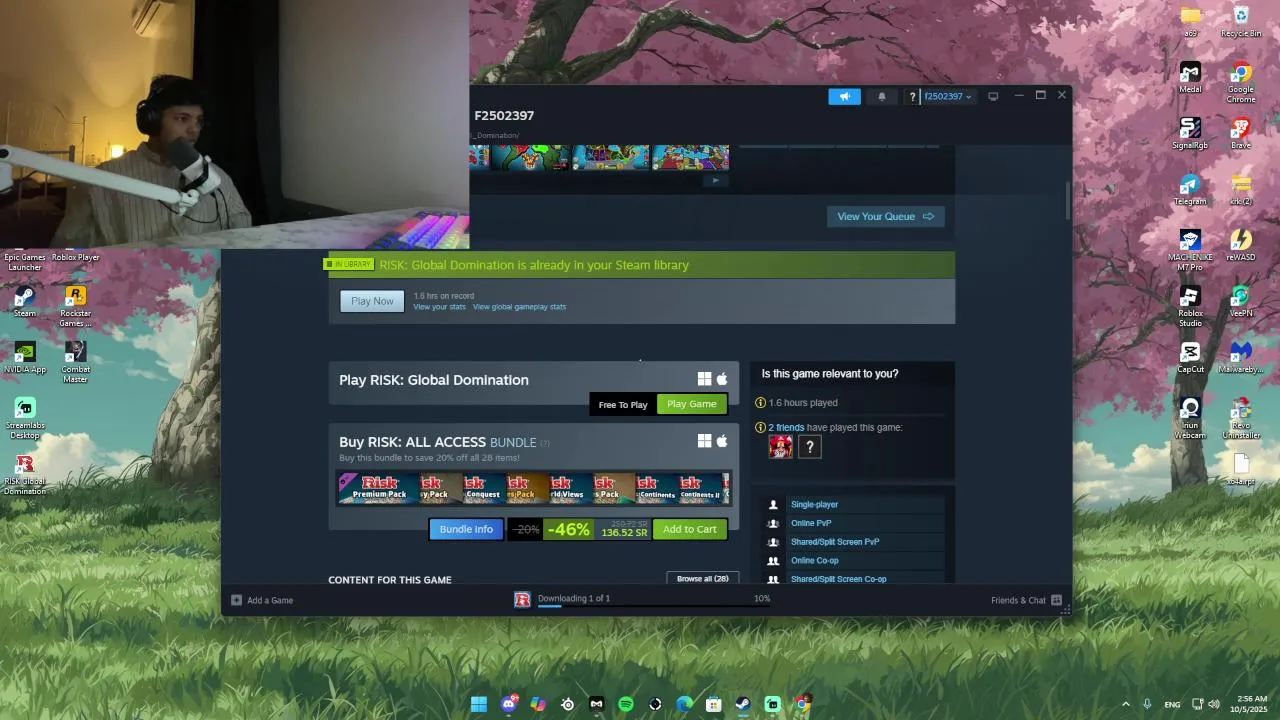Click View Your Queue button
The width and height of the screenshot is (1280, 720).
885,216
